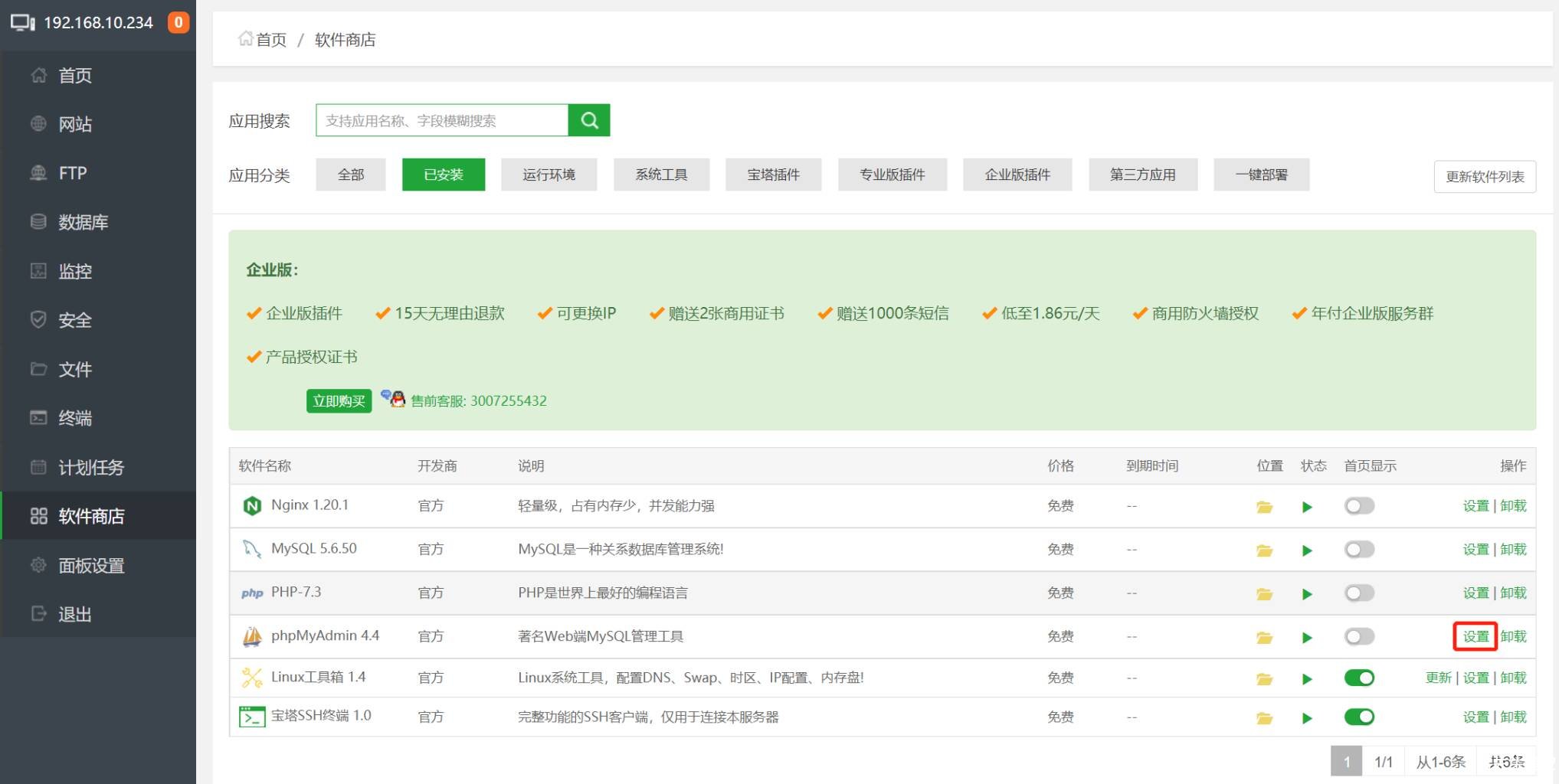Click 售前客服: 3007255432 link
The width and height of the screenshot is (1559, 784).
click(479, 400)
